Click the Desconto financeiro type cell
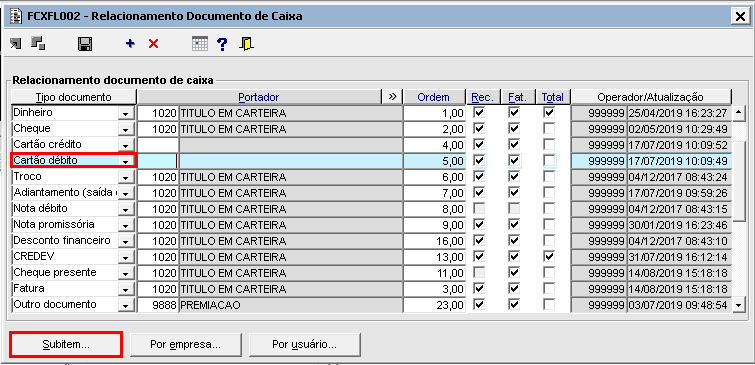 [65, 240]
